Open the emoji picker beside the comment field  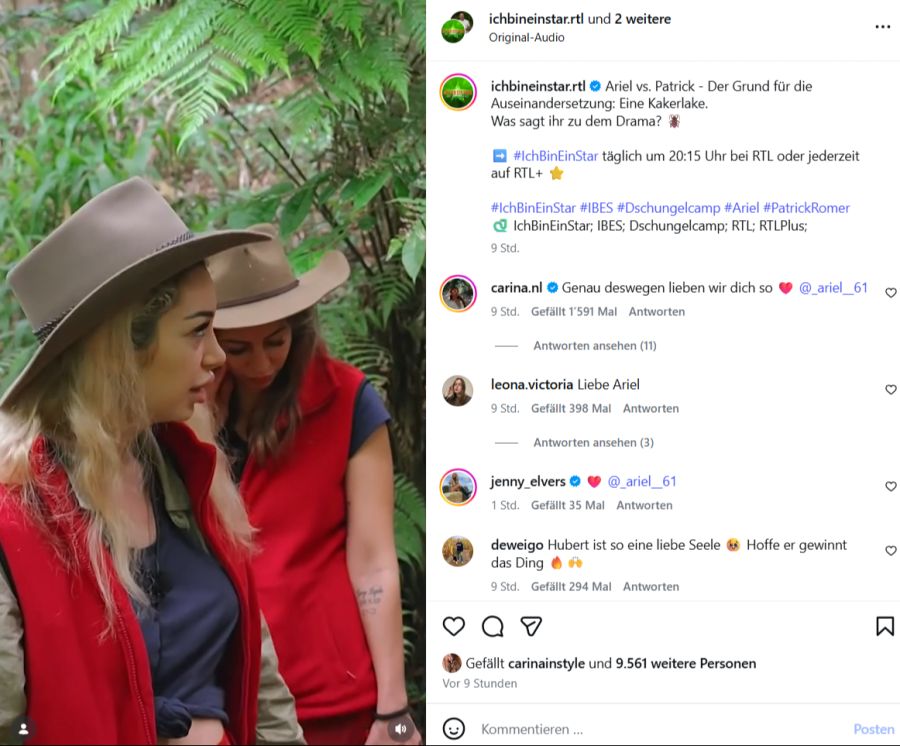coord(455,729)
